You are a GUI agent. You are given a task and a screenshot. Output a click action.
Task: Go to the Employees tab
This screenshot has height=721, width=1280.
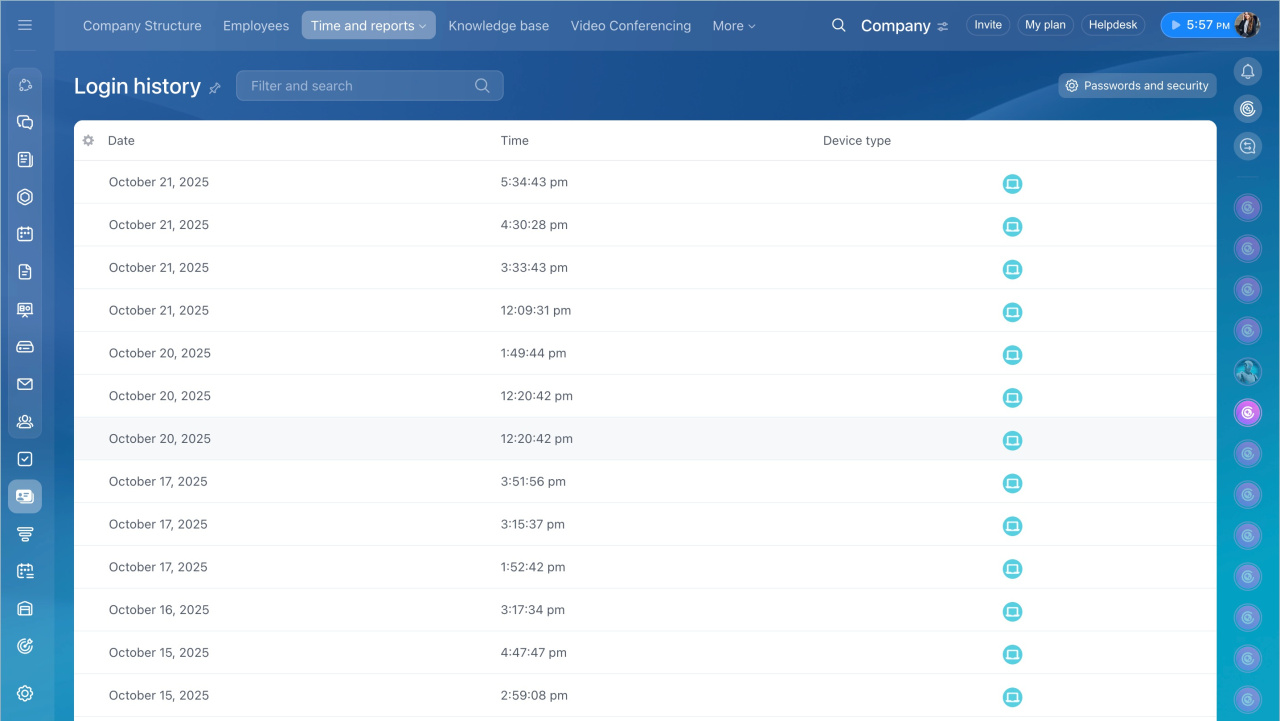coord(256,26)
